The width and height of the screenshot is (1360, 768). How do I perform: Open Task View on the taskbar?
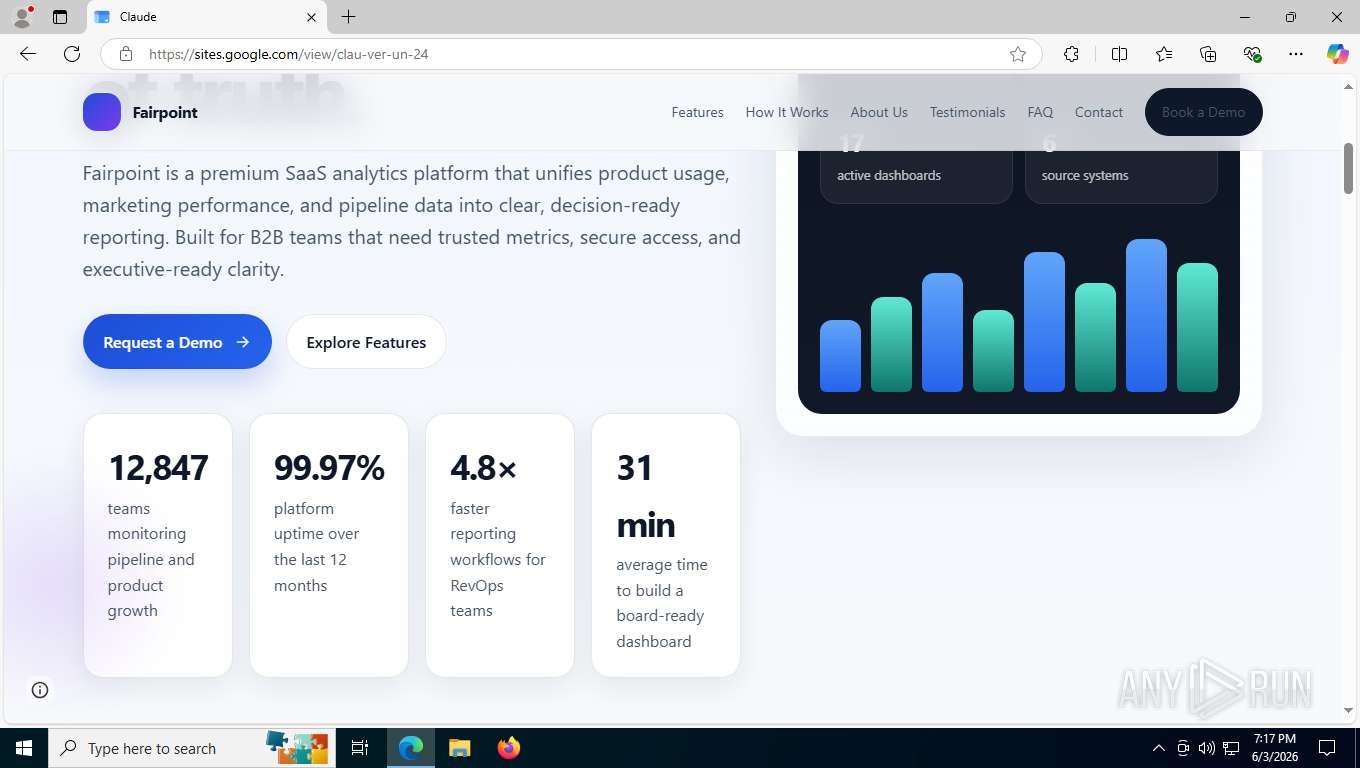[360, 748]
